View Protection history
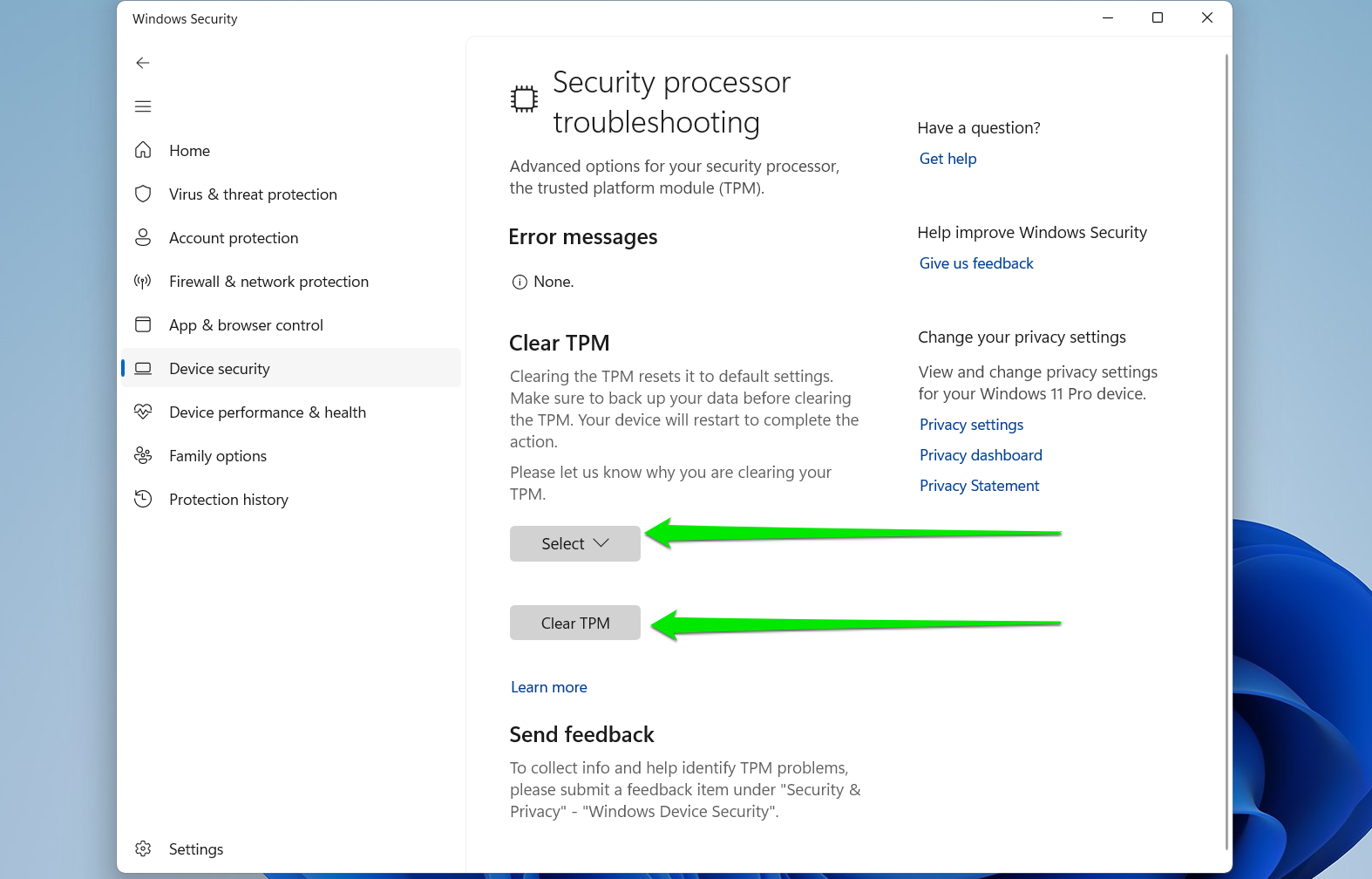The width and height of the screenshot is (1372, 879). (291, 499)
